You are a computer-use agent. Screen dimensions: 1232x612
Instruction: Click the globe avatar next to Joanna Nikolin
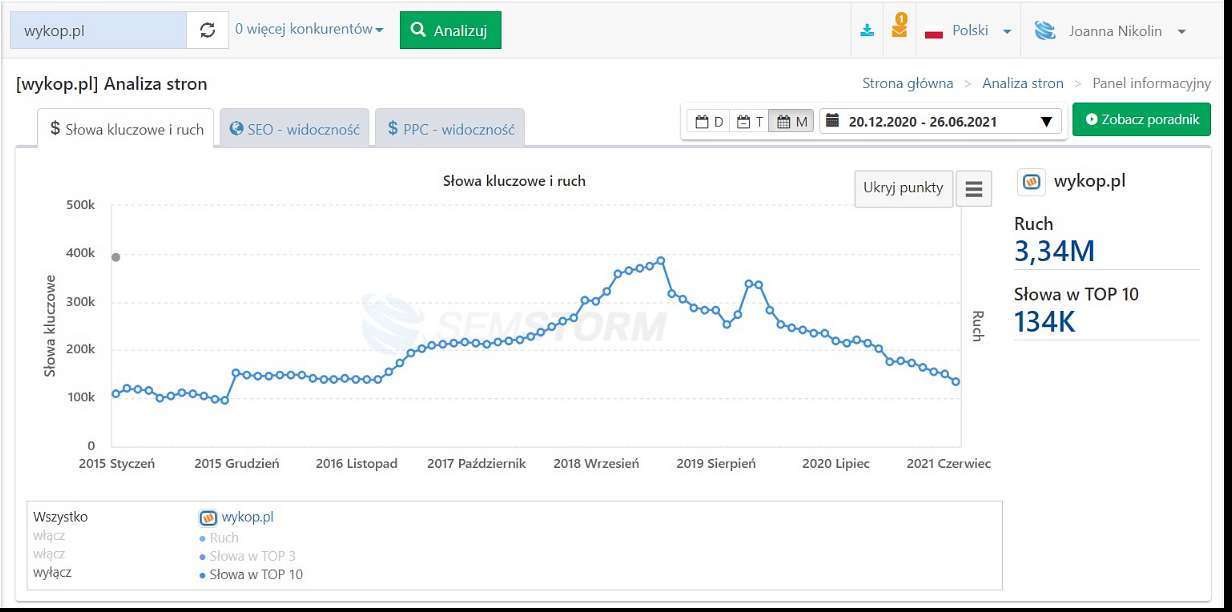tap(1045, 31)
